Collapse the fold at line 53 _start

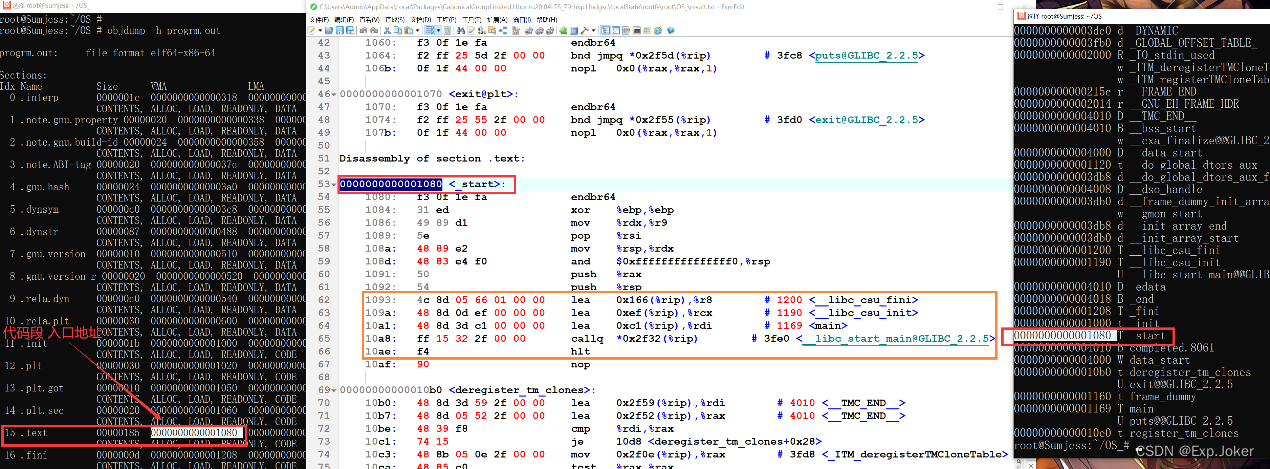[x=333, y=184]
